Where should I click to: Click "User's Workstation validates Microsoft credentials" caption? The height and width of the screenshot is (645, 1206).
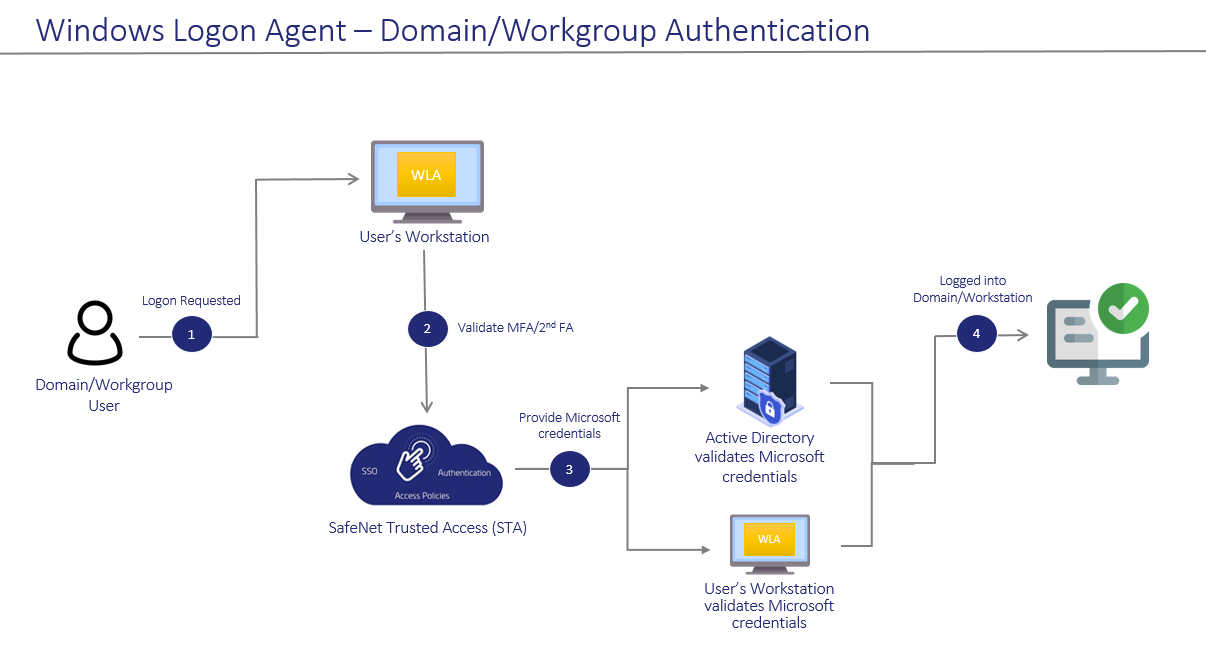[769, 605]
